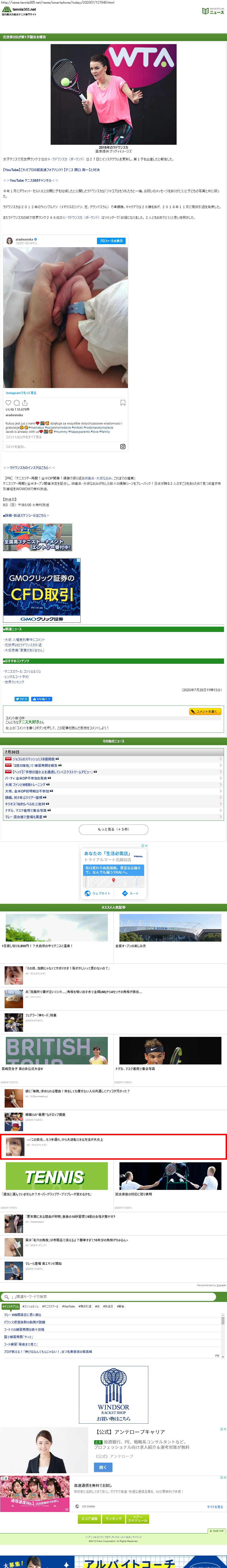This screenshot has height=1568, width=227.
Task: Click the blue Tweet share button
Action: (x=21, y=699)
